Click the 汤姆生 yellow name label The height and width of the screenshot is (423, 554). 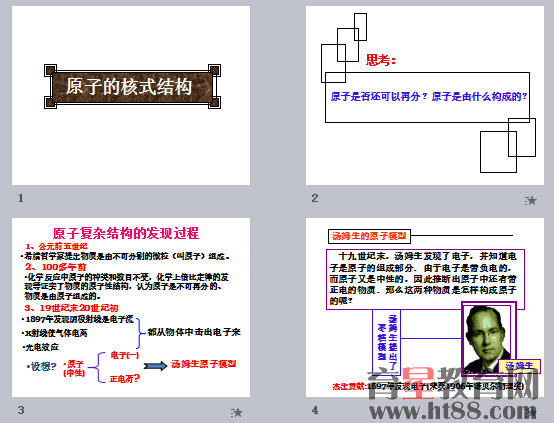(519, 366)
